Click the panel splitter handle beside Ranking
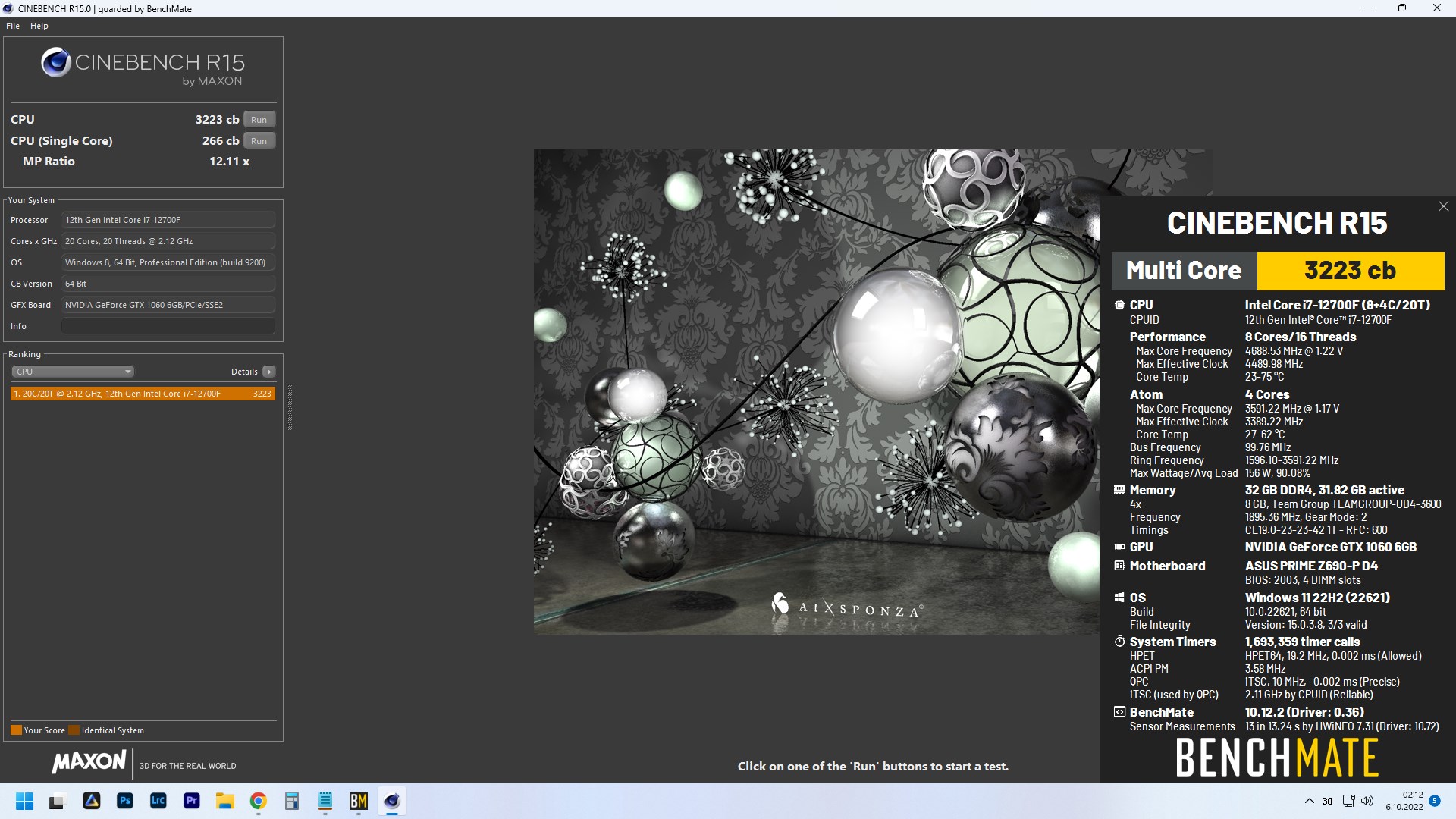 click(x=290, y=407)
